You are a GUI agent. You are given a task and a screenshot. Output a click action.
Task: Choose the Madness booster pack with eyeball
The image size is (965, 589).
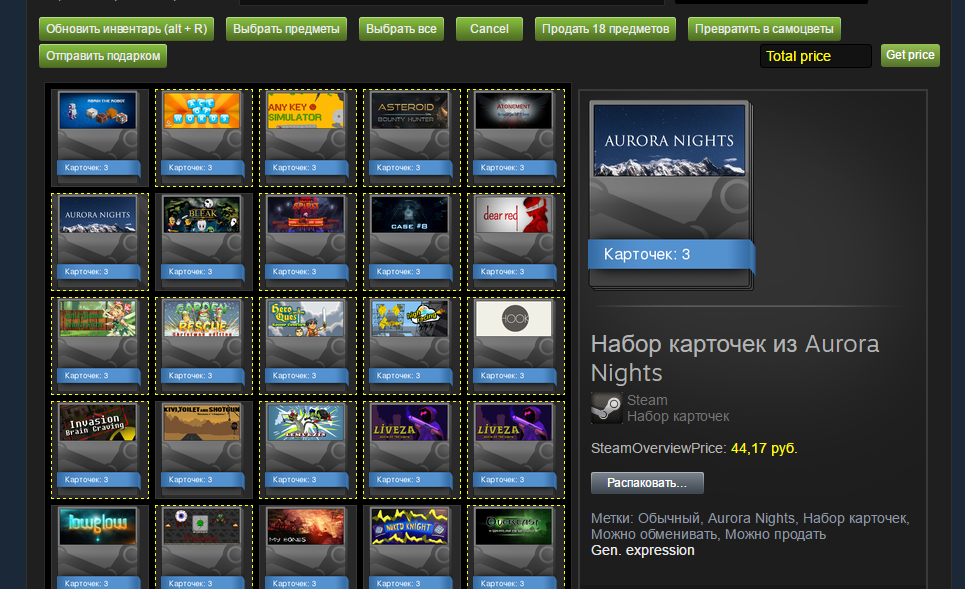tap(204, 548)
